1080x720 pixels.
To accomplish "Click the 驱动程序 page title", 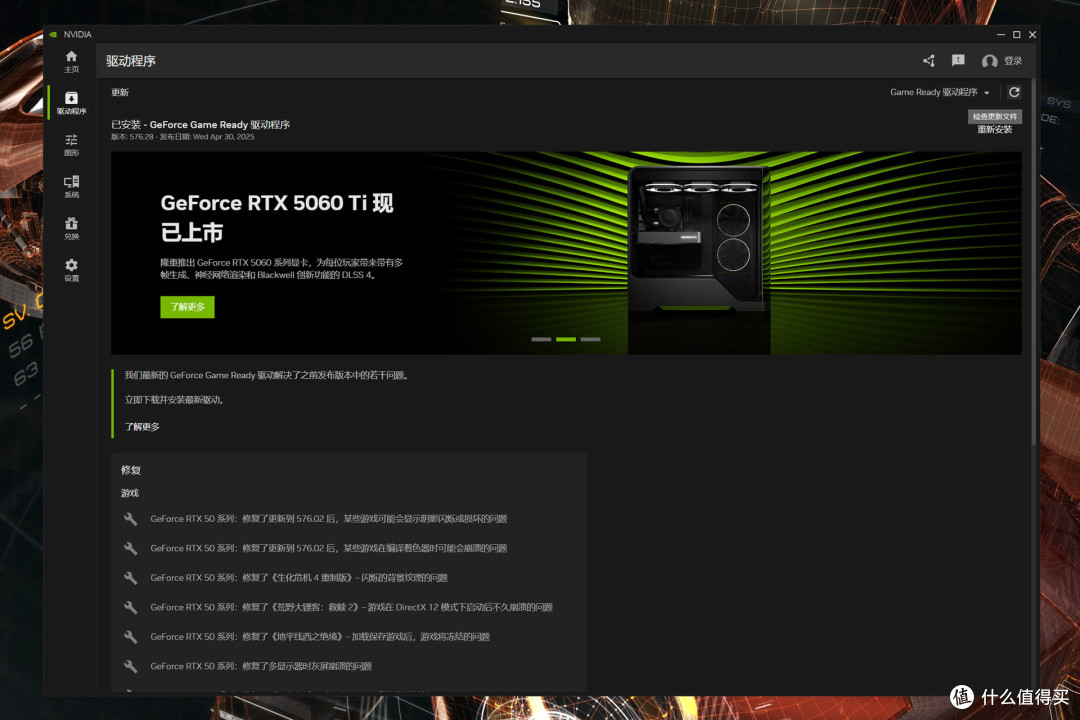I will pyautogui.click(x=131, y=61).
